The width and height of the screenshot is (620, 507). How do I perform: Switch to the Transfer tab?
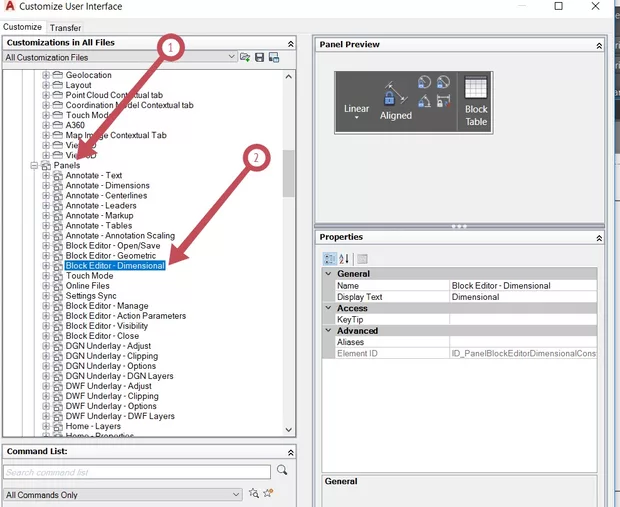(66, 28)
